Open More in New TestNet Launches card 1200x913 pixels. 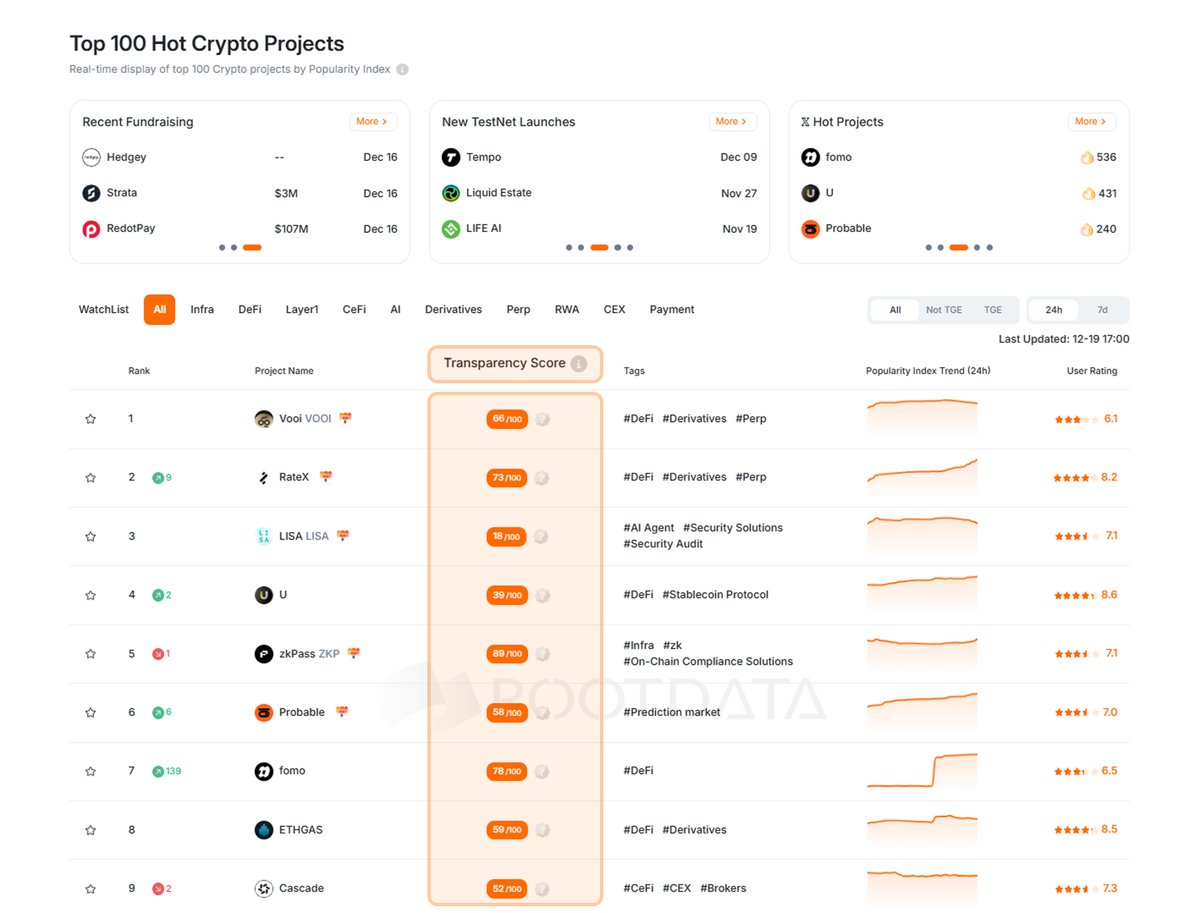click(x=733, y=121)
